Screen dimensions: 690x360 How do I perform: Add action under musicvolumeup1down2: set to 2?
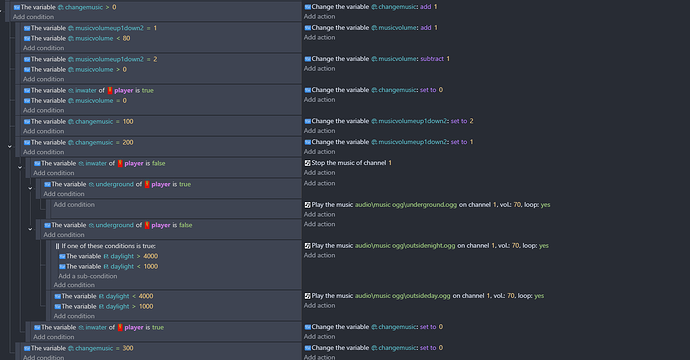coord(319,131)
